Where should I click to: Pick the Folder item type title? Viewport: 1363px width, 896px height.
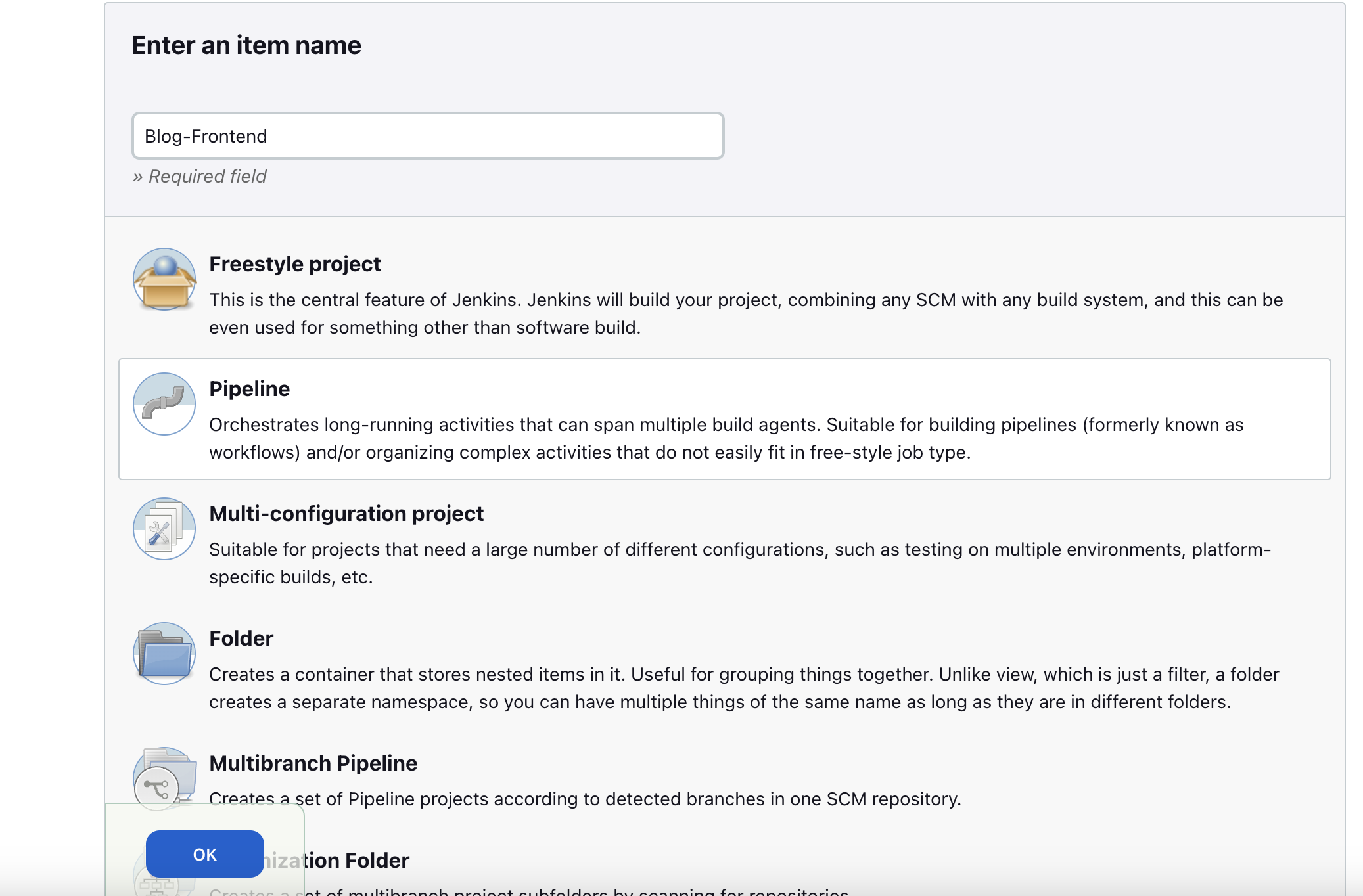[241, 638]
